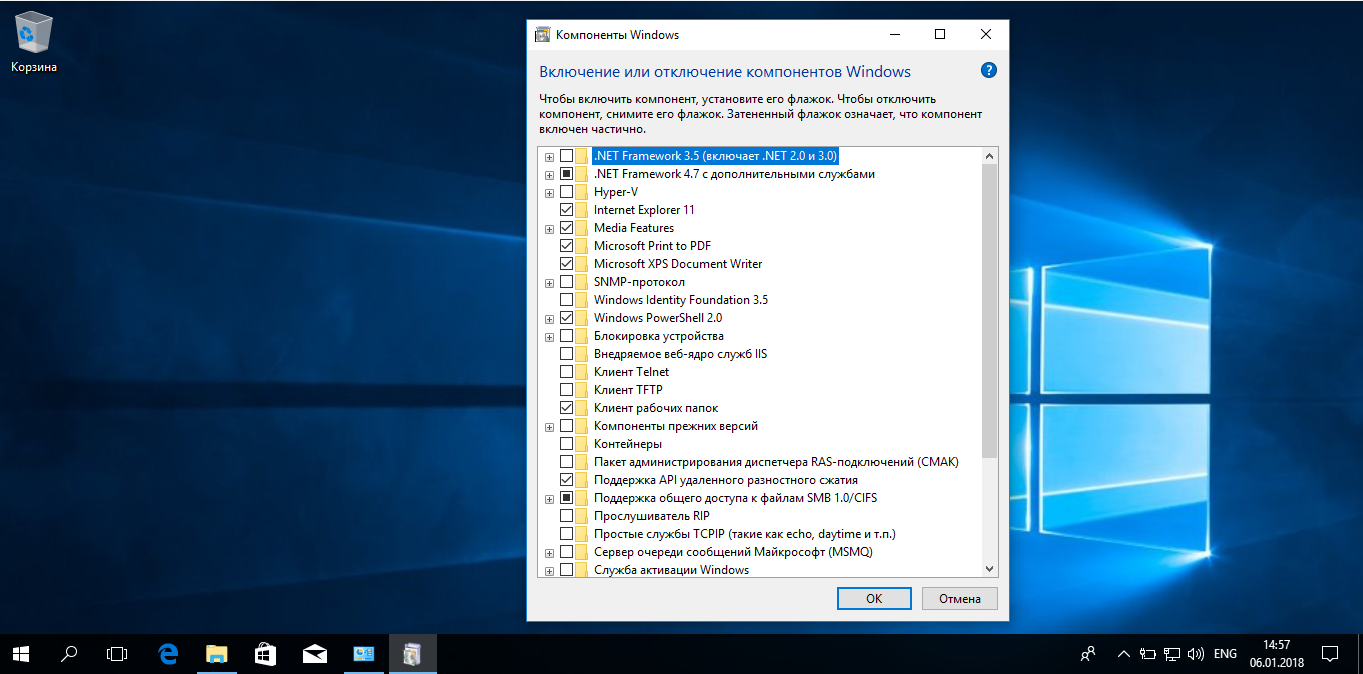Image resolution: width=1363 pixels, height=674 pixels.
Task: Uncheck Internet Explorer 11 checkbox
Action: (567, 210)
